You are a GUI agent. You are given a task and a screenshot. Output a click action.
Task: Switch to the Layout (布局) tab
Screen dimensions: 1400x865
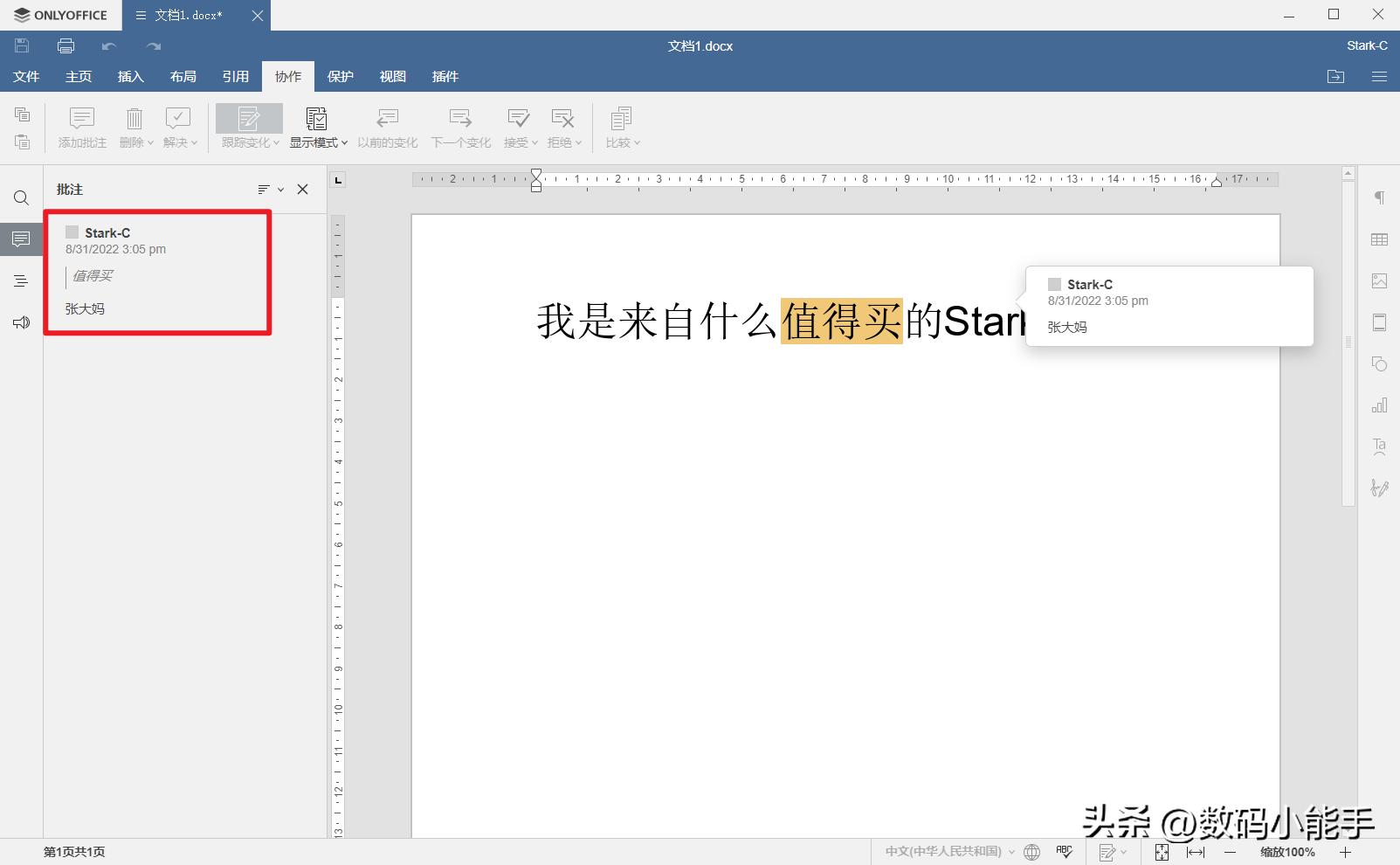[183, 77]
